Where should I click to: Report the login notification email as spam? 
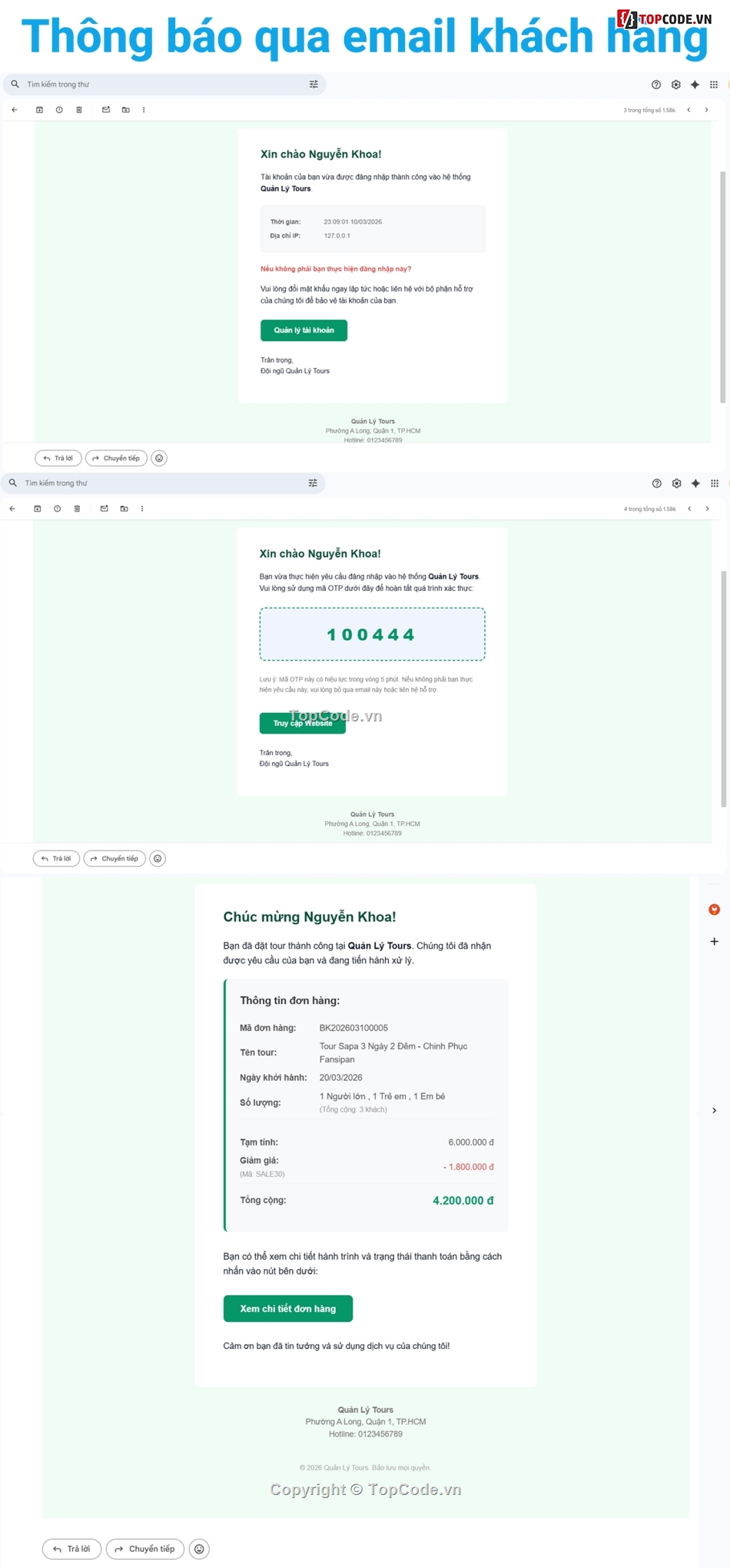point(59,110)
